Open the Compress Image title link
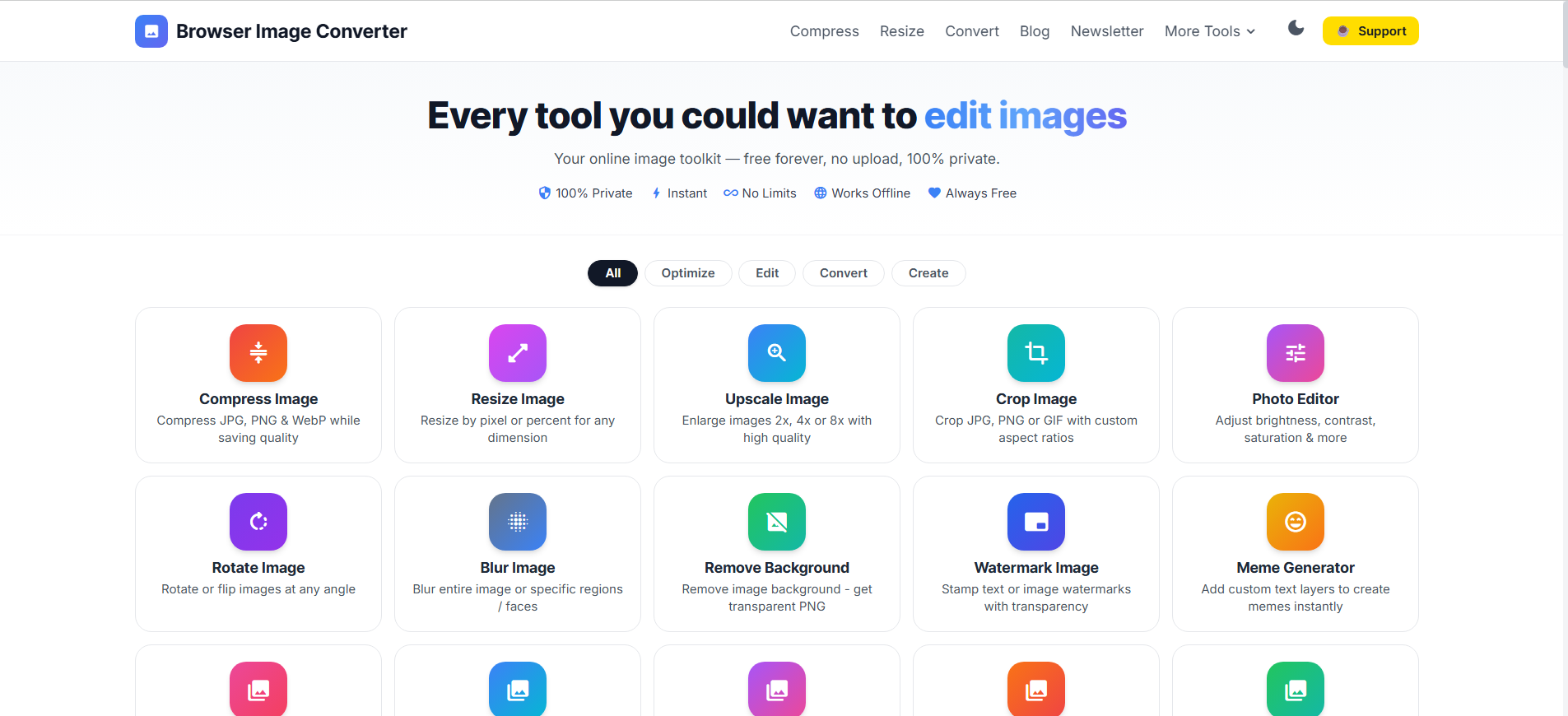This screenshot has width=1568, height=716. tap(258, 399)
